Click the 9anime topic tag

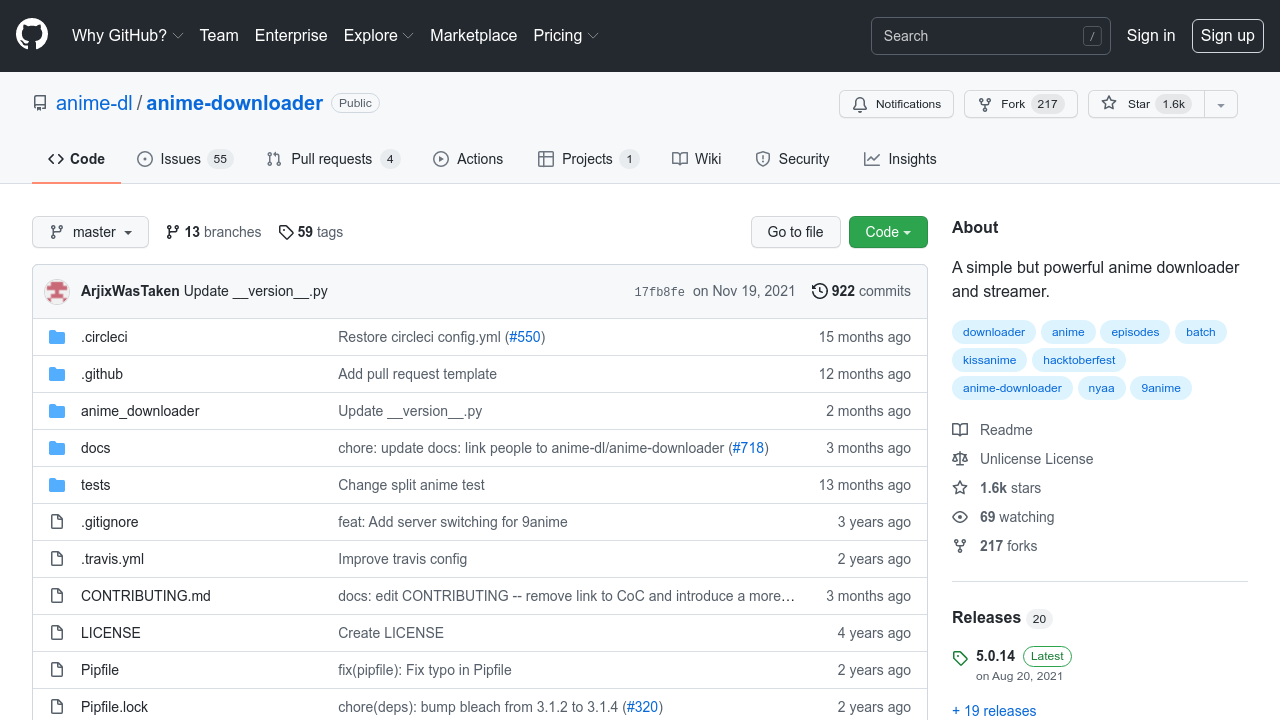click(1161, 388)
